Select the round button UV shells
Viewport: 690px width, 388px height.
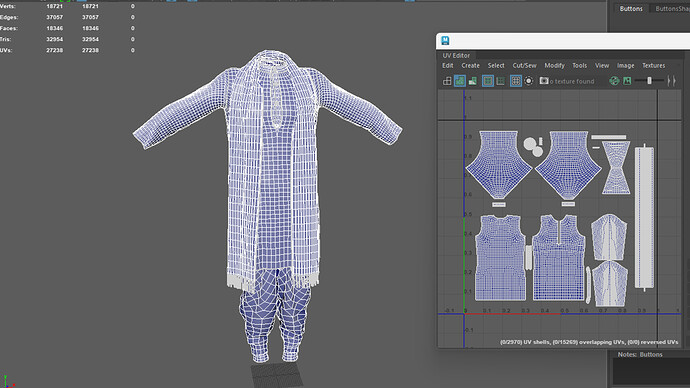click(x=533, y=147)
